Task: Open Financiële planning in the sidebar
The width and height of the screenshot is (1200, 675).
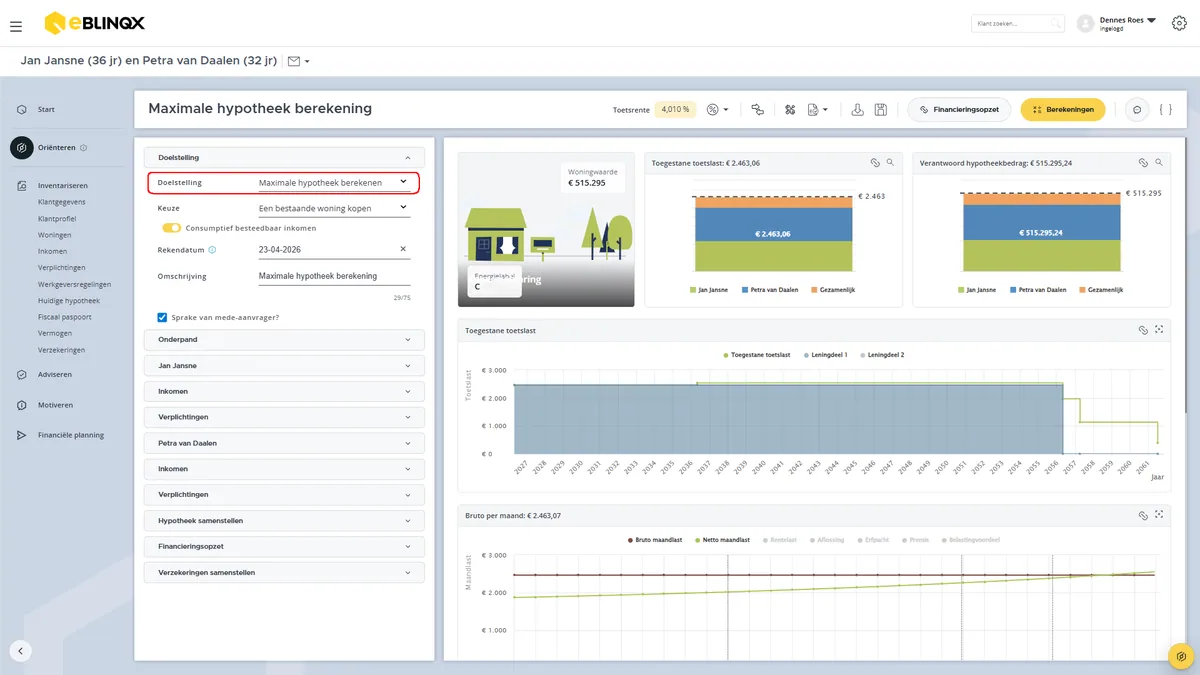Action: [x=70, y=436]
